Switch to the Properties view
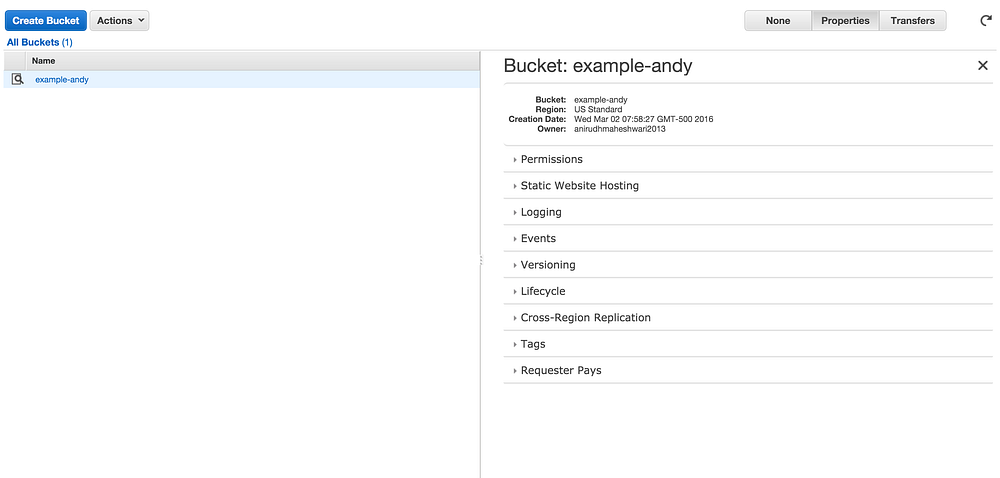The height and width of the screenshot is (478, 1000). 845,20
